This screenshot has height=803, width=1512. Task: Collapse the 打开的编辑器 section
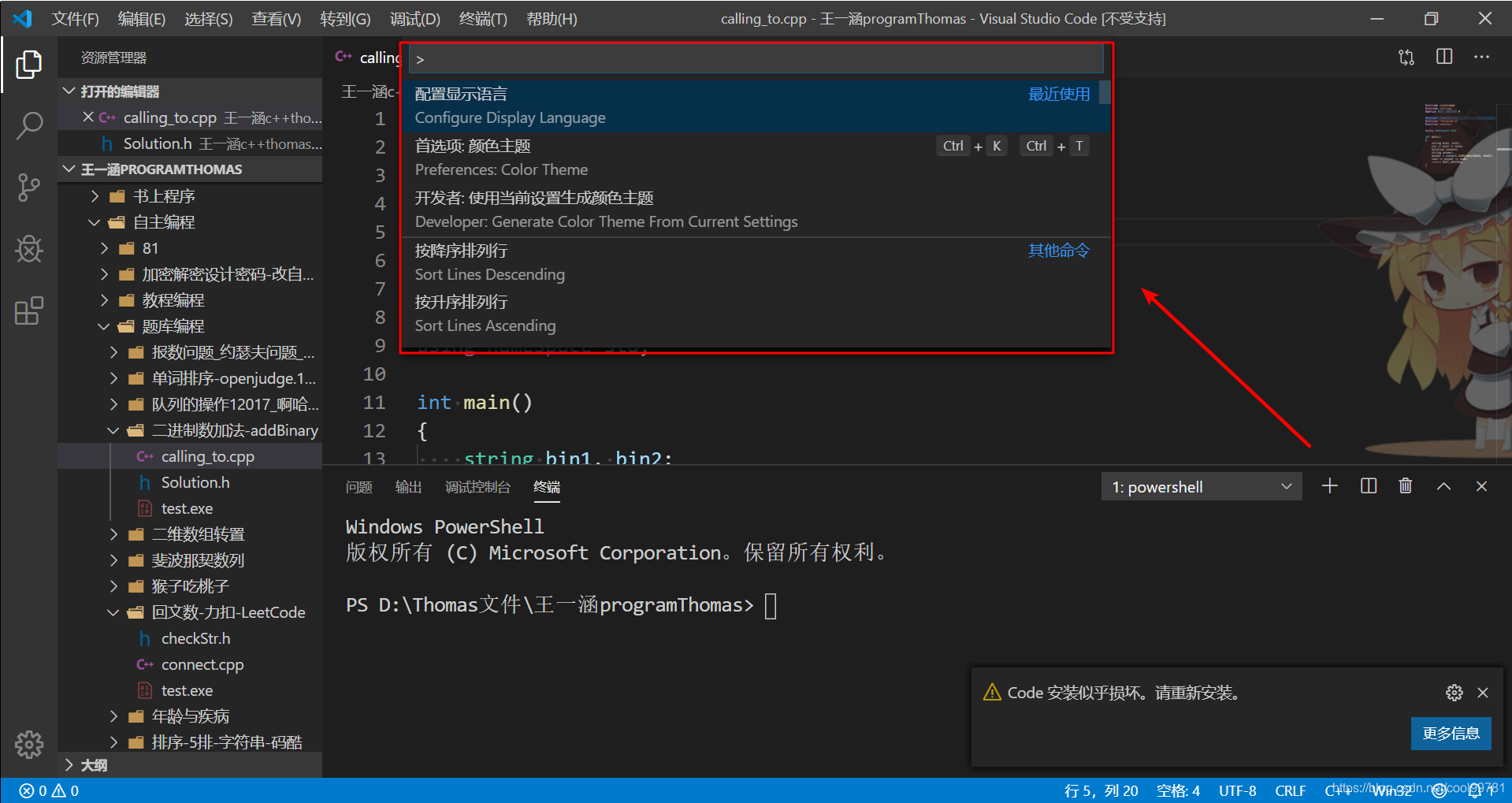[190, 91]
